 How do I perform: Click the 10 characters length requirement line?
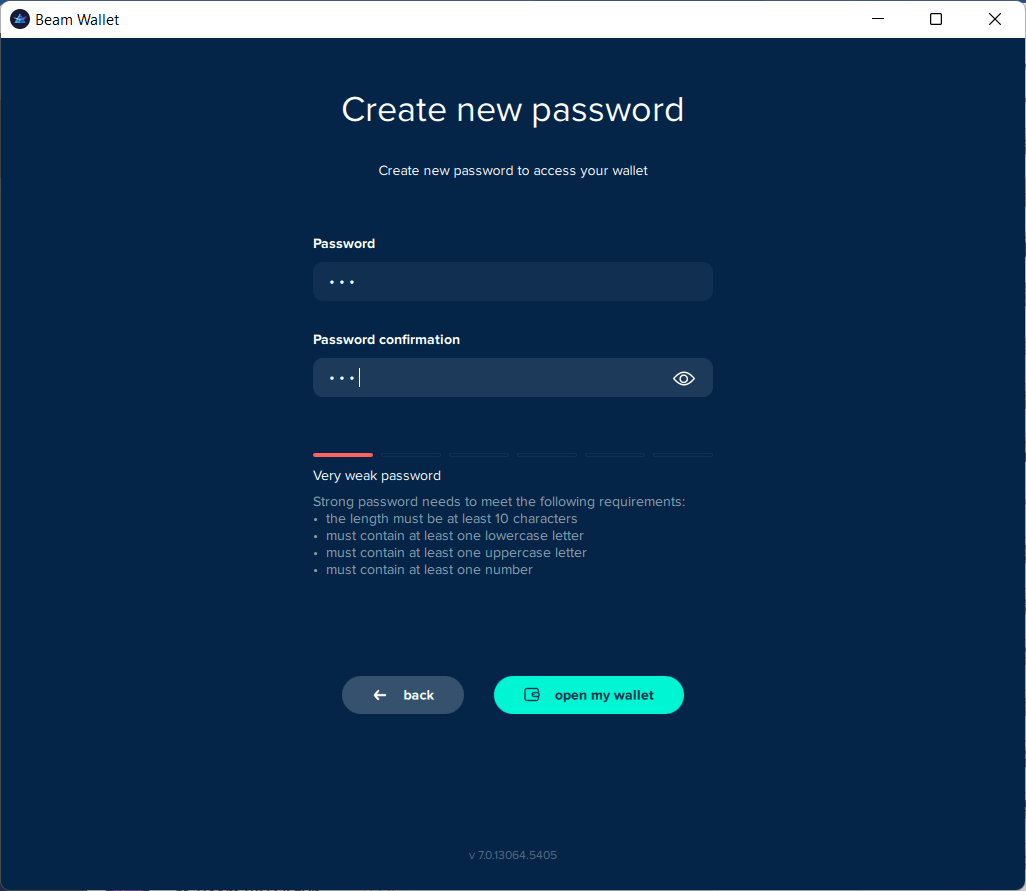click(x=451, y=519)
